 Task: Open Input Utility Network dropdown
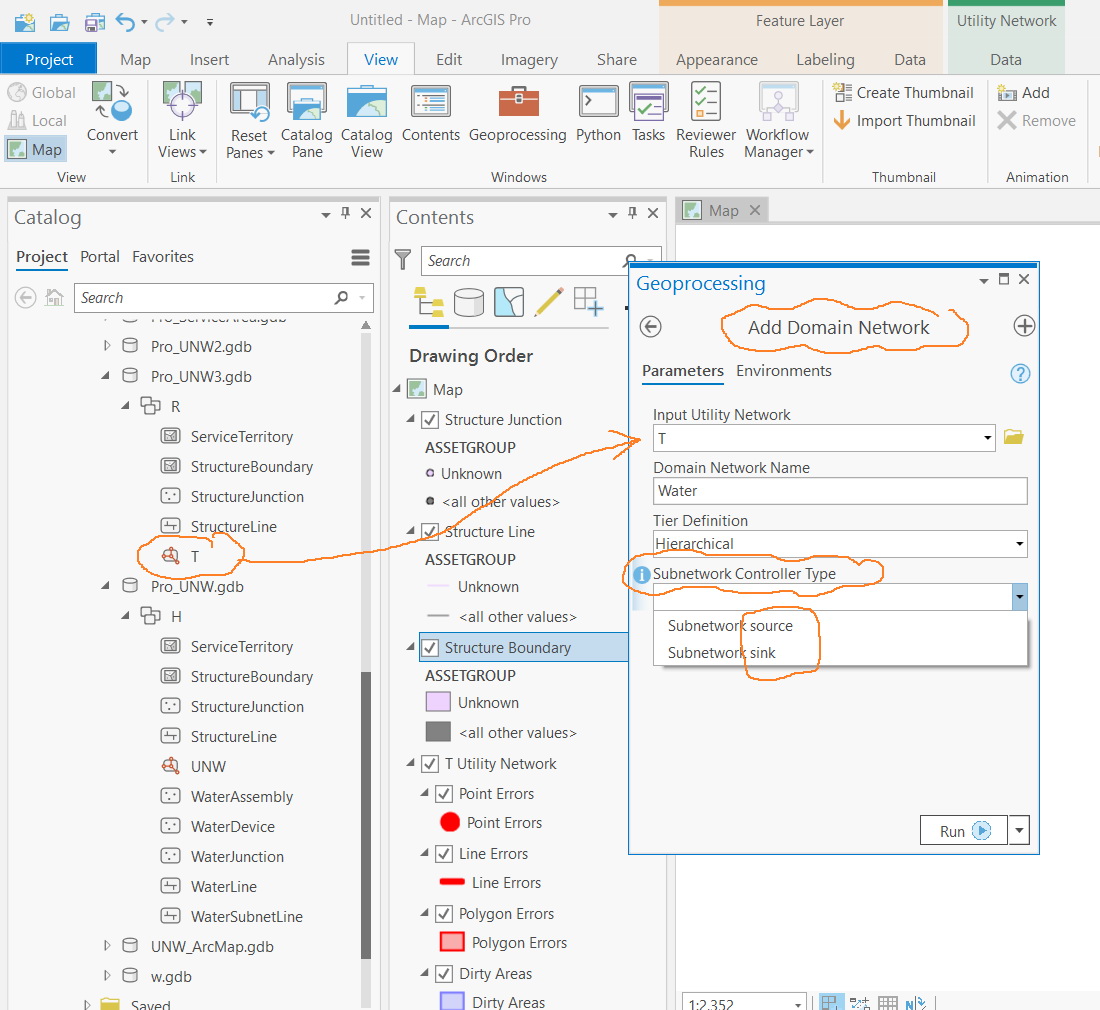(987, 438)
